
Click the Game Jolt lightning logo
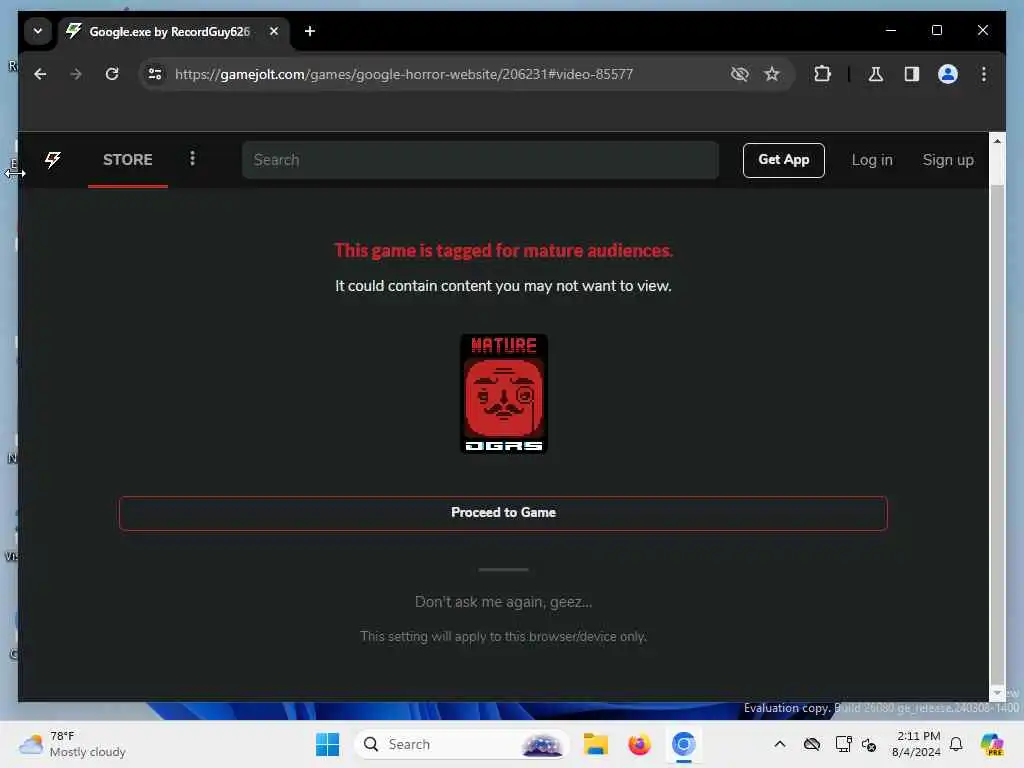tap(53, 159)
